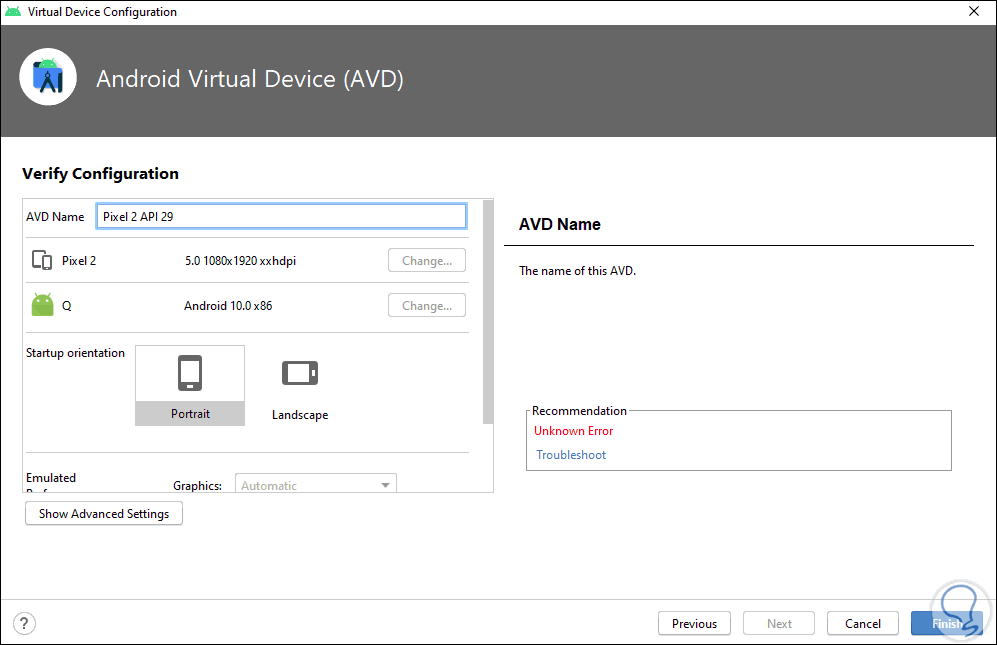The image size is (997, 645).
Task: Click the Cancel button
Action: (x=861, y=622)
